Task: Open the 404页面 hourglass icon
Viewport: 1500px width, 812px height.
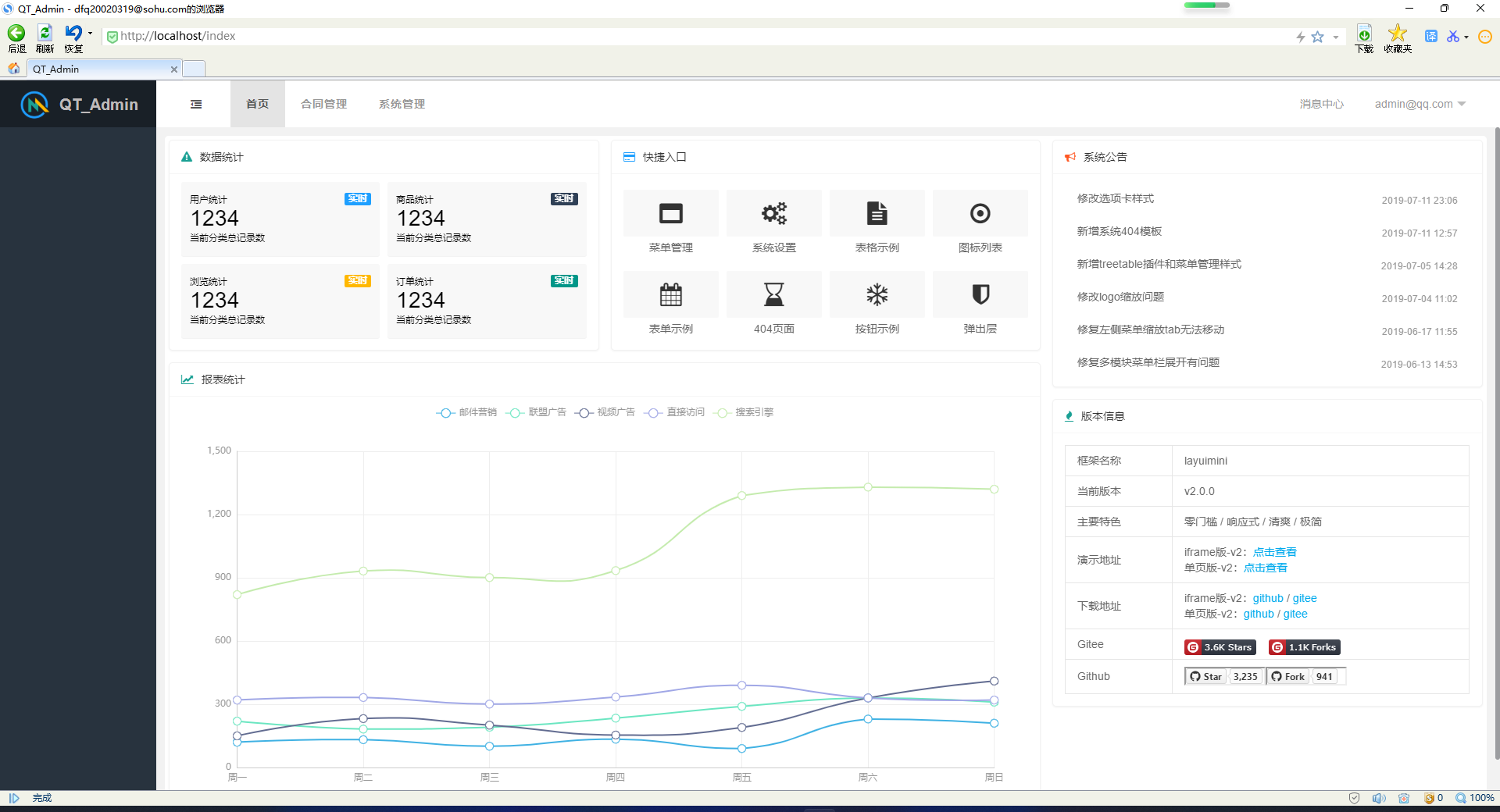Action: click(773, 294)
